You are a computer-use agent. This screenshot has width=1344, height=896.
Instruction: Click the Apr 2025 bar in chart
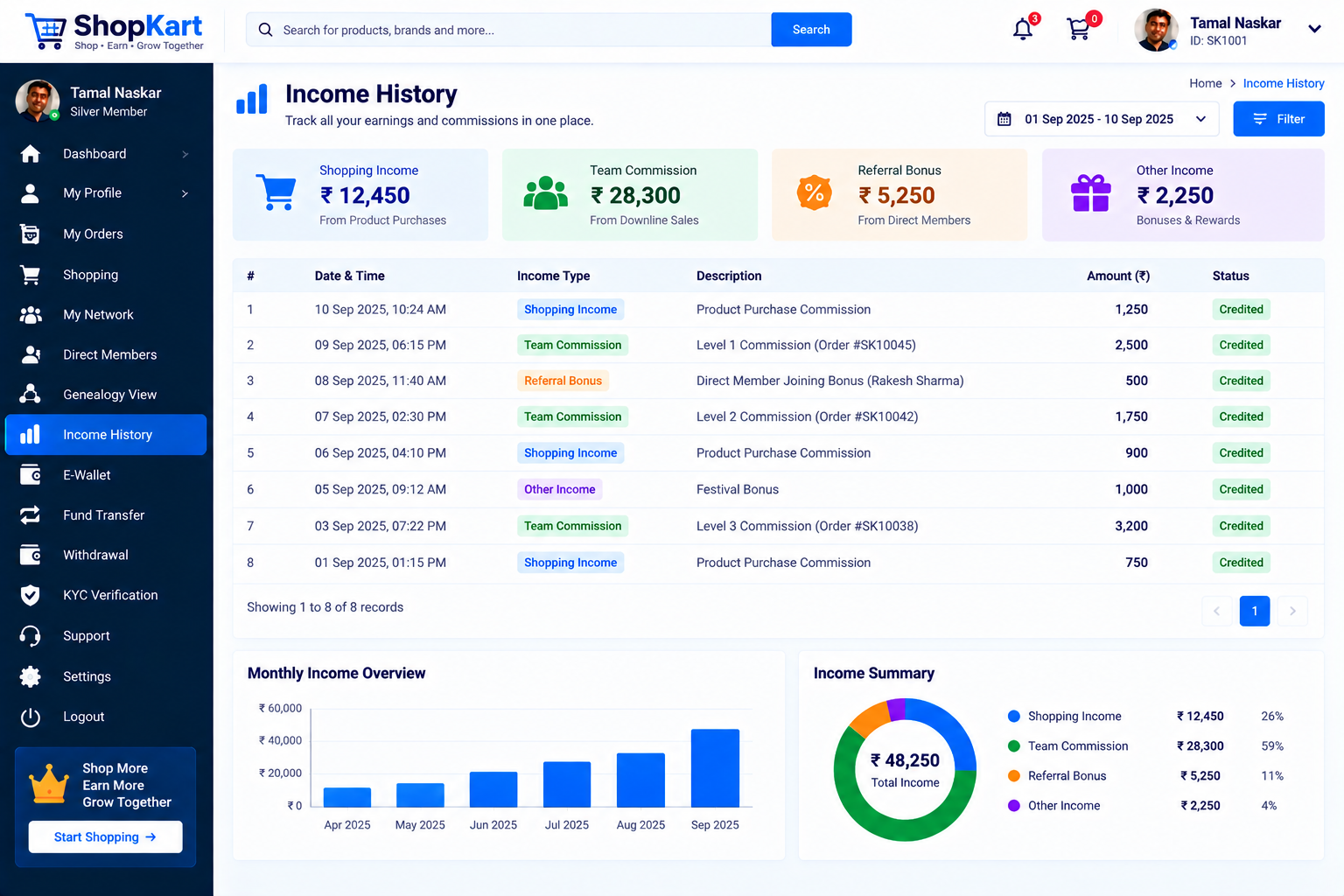pos(347,797)
